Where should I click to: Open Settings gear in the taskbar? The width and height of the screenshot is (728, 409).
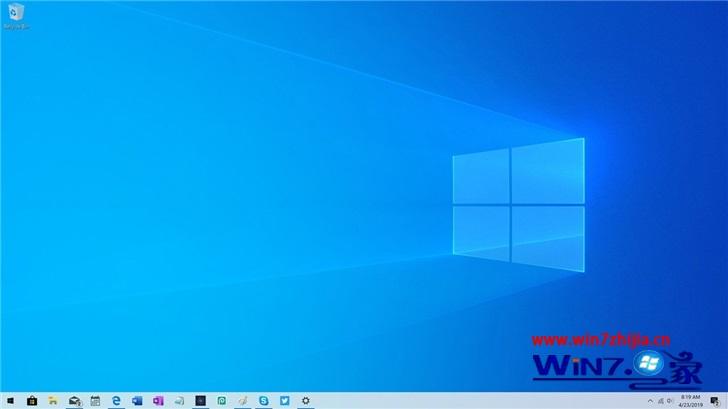[306, 401]
